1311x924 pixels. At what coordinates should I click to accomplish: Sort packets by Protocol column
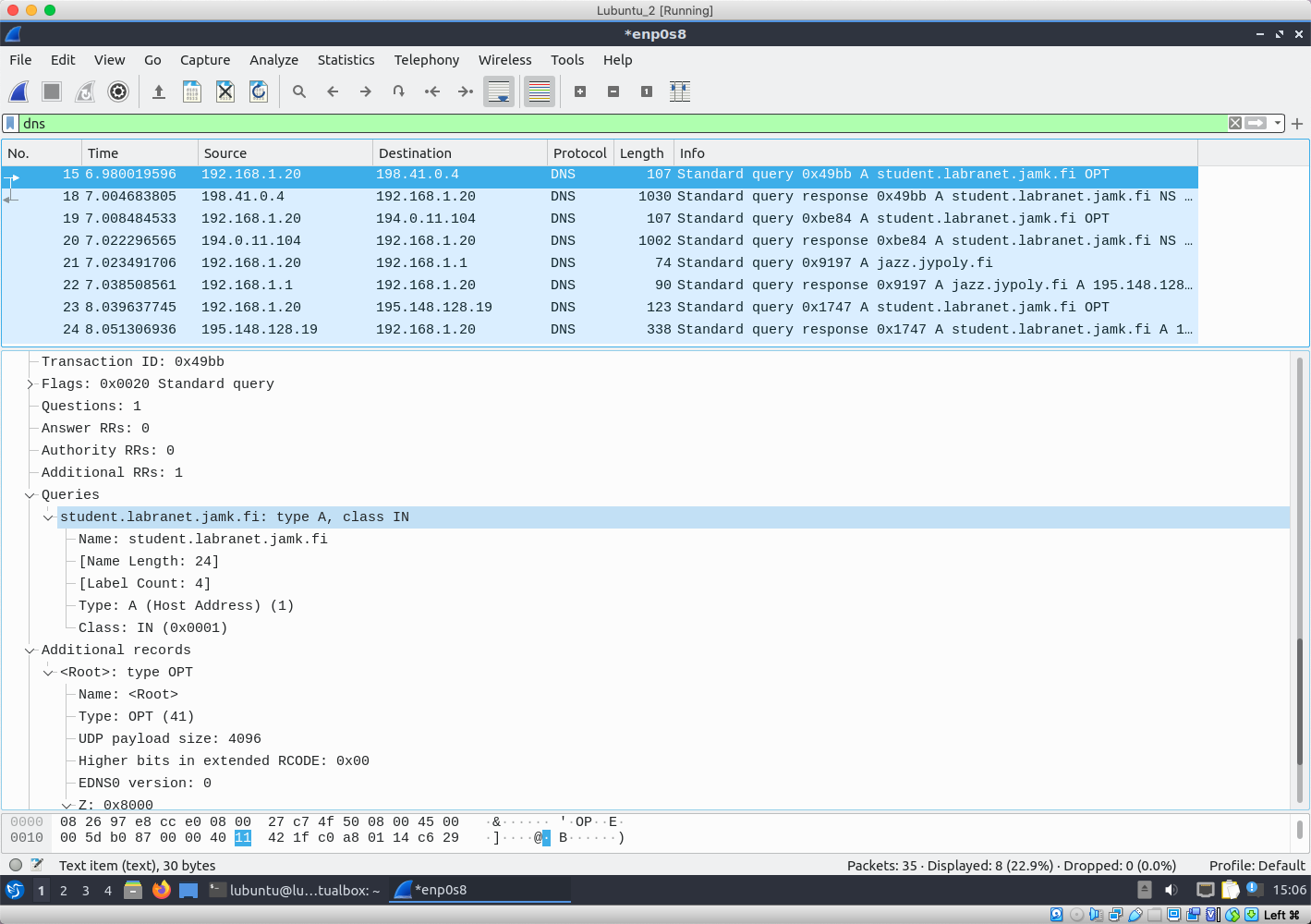coord(580,153)
